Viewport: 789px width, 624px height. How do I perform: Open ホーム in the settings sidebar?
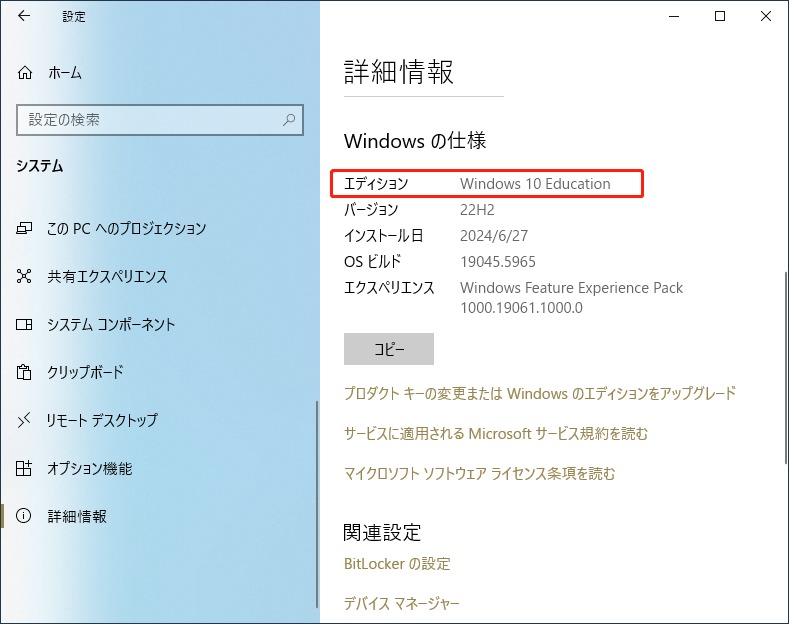tap(65, 73)
